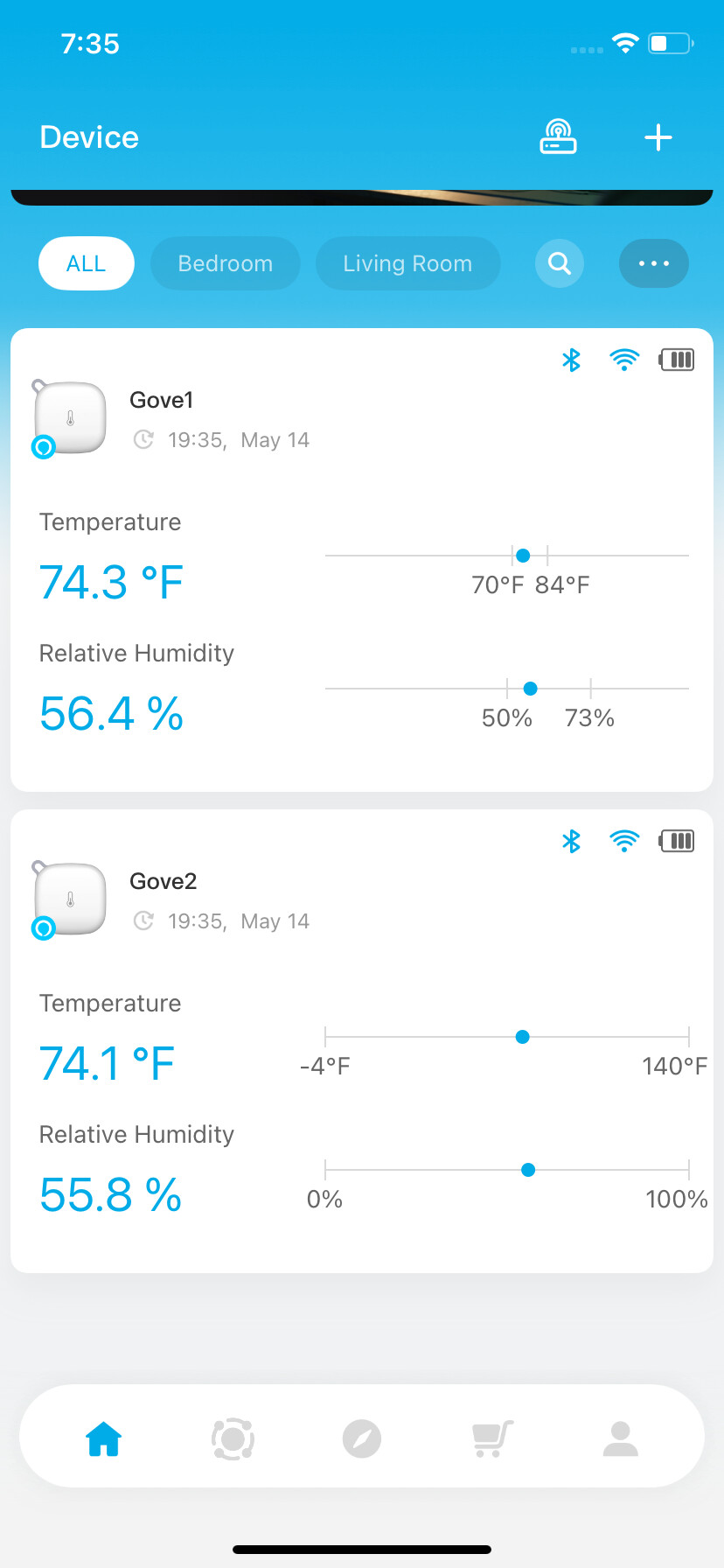This screenshot has height=1568, width=724.
Task: Tap Gove2 Wi-Fi status icon
Action: 624,841
